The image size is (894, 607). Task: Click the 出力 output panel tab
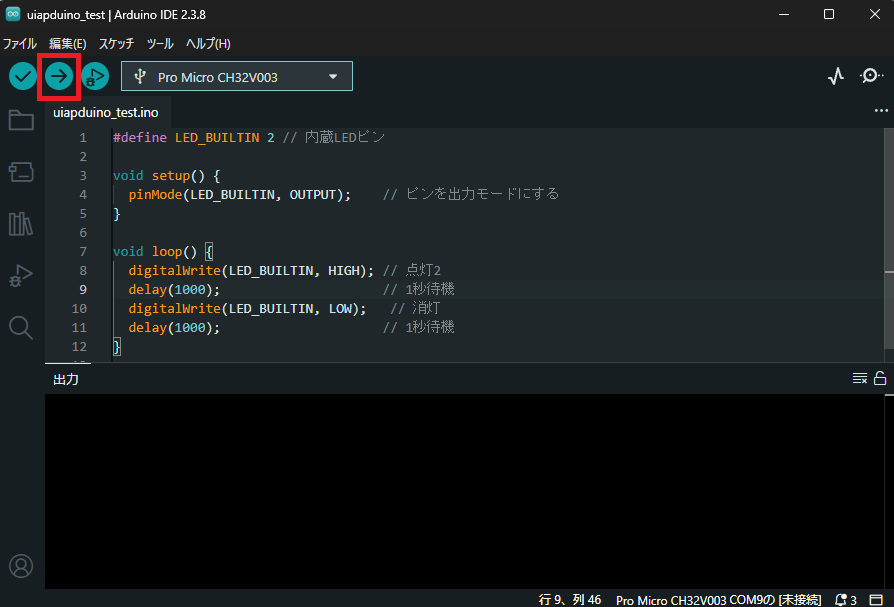coord(66,379)
